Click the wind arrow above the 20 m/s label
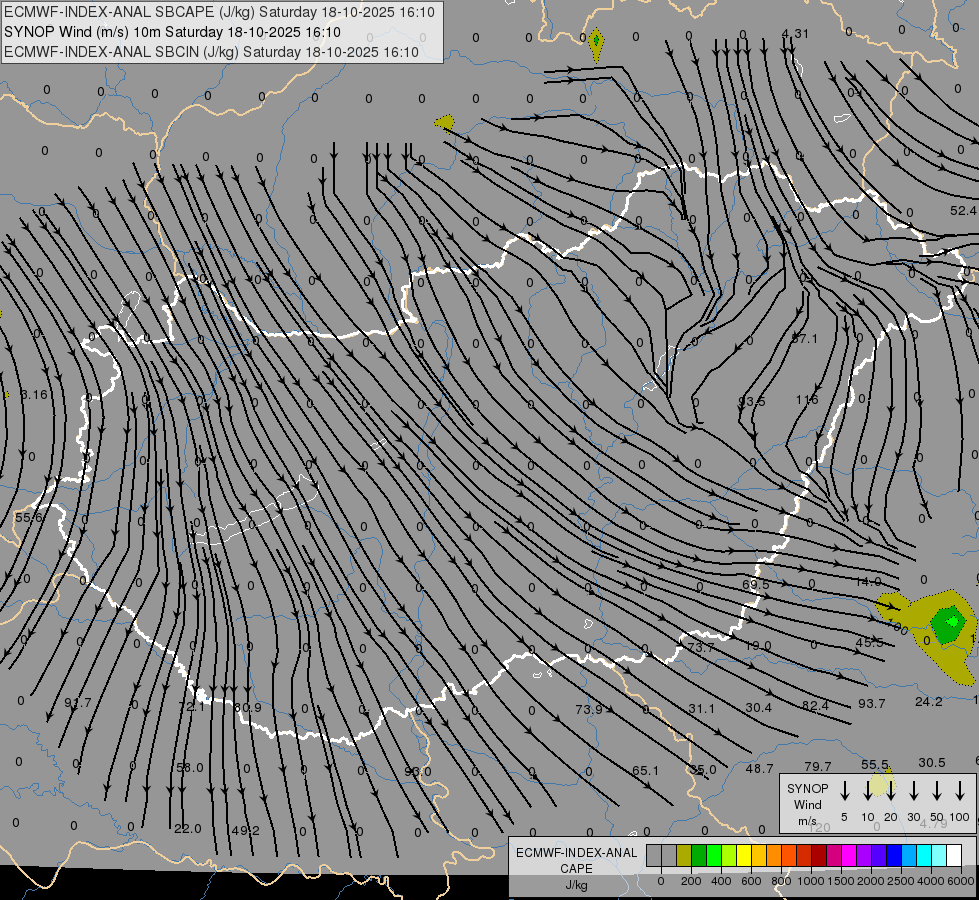 pyautogui.click(x=890, y=791)
